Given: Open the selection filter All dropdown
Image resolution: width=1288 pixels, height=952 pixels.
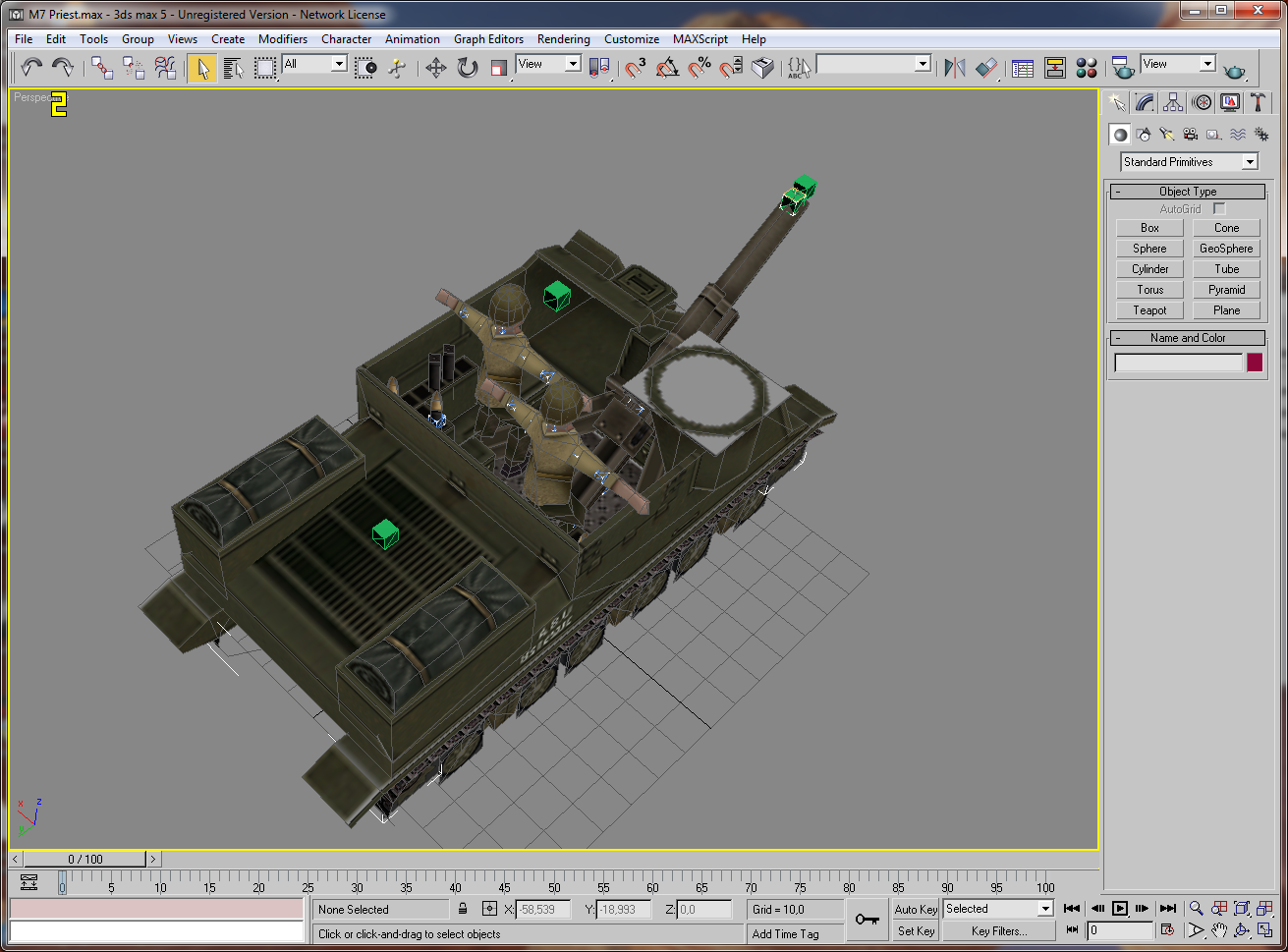Looking at the screenshot, I should (314, 64).
